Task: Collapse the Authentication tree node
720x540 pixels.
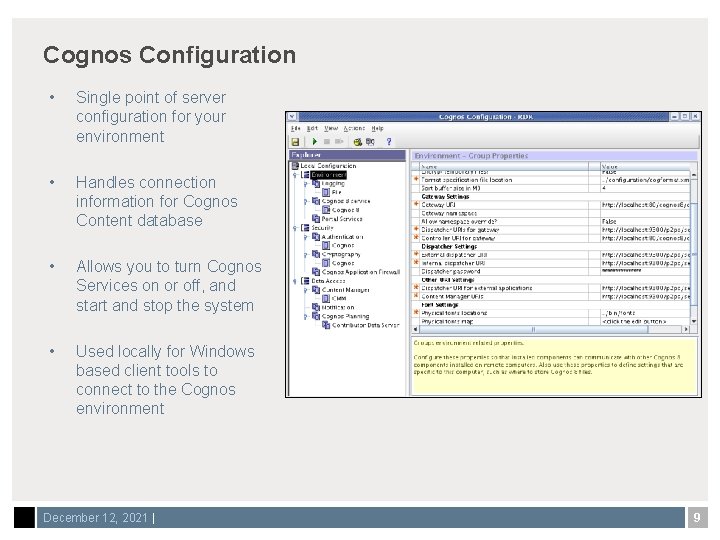Action: pos(306,237)
